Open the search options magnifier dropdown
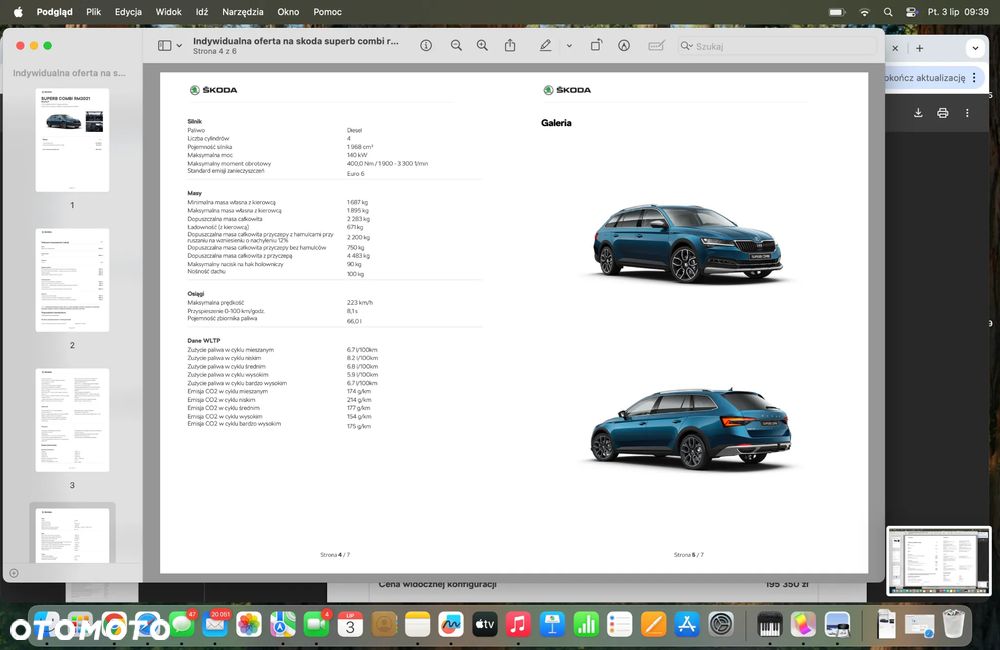 click(x=687, y=46)
